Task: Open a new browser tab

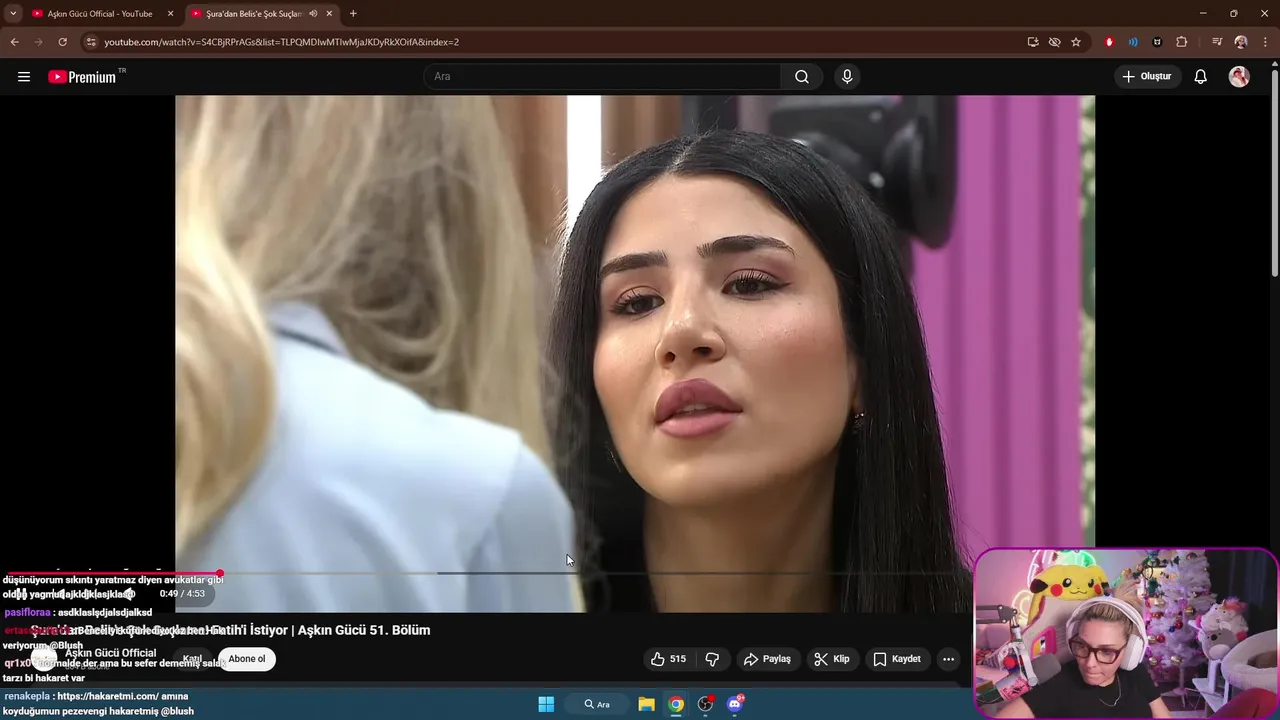Action: pyautogui.click(x=353, y=14)
